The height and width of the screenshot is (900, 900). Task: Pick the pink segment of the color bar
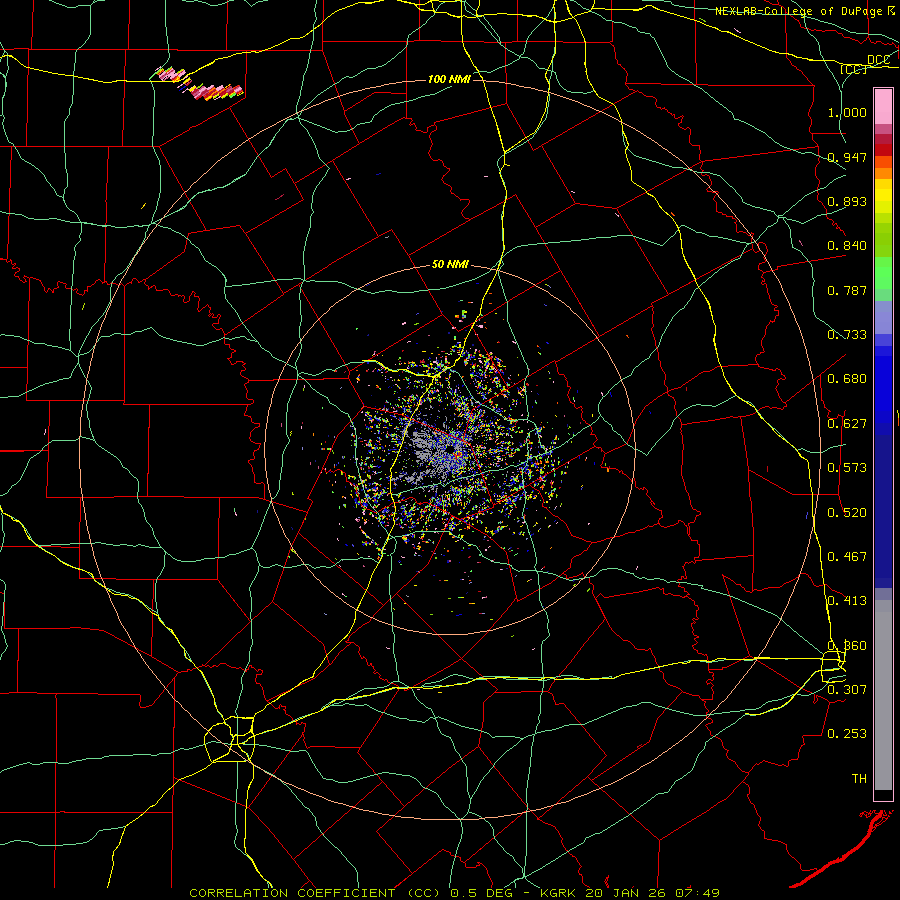coord(883,107)
